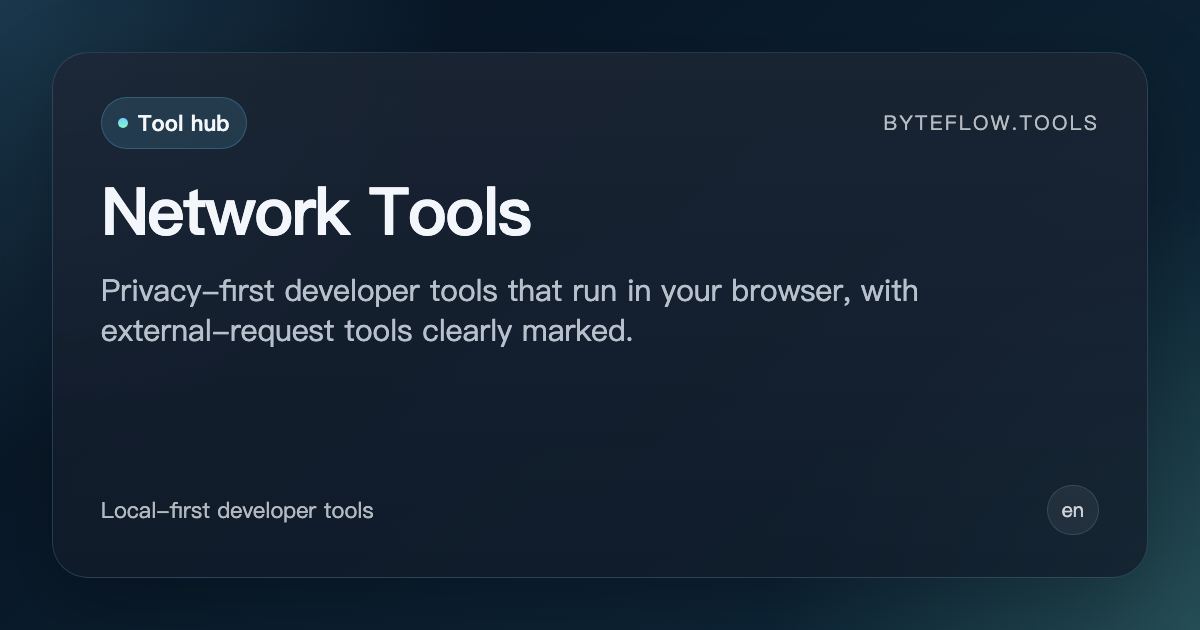Click the Privacy-first developer tools description
The image size is (1200, 630).
click(509, 311)
